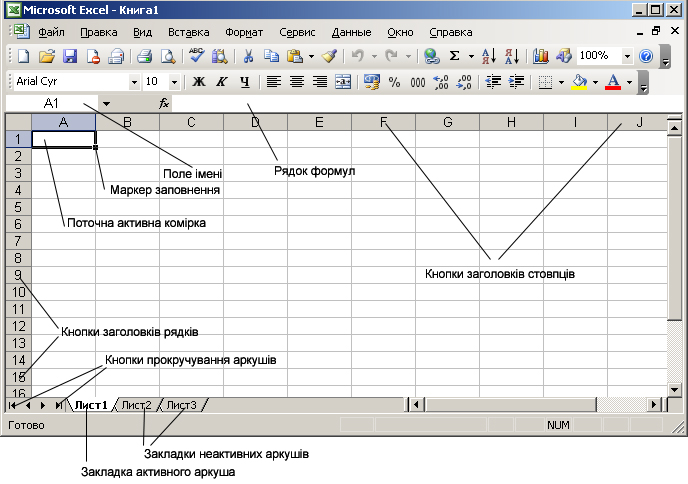Expand the Arial Cyr font dropdown
The height and width of the screenshot is (484, 688).
pos(134,82)
